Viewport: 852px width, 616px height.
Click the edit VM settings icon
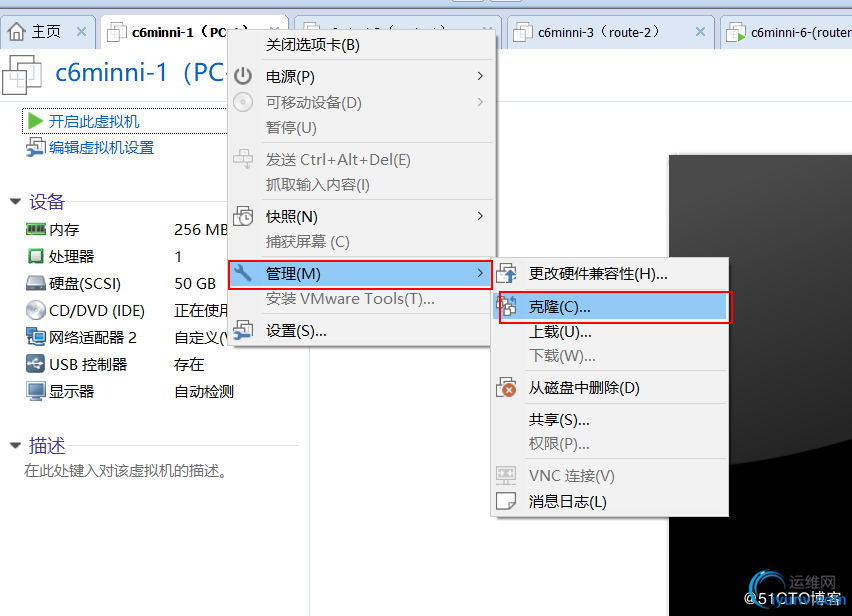[36, 147]
